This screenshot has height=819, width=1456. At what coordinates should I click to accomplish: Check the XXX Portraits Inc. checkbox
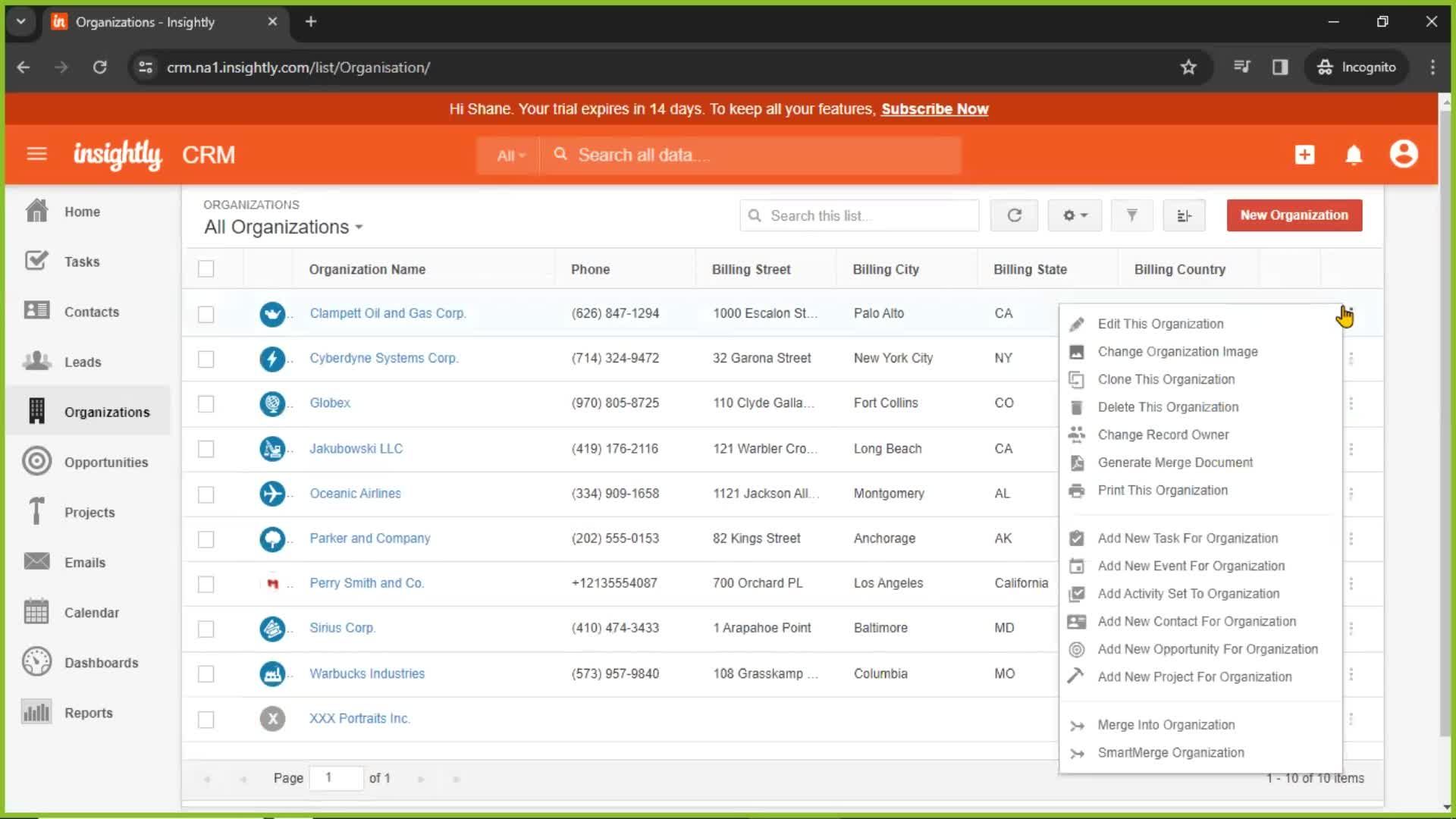(206, 719)
